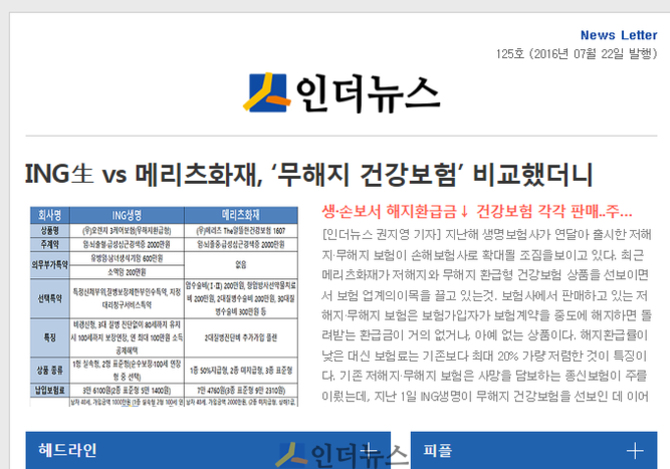Expand 헤드라인 section with plus icon

(367, 451)
